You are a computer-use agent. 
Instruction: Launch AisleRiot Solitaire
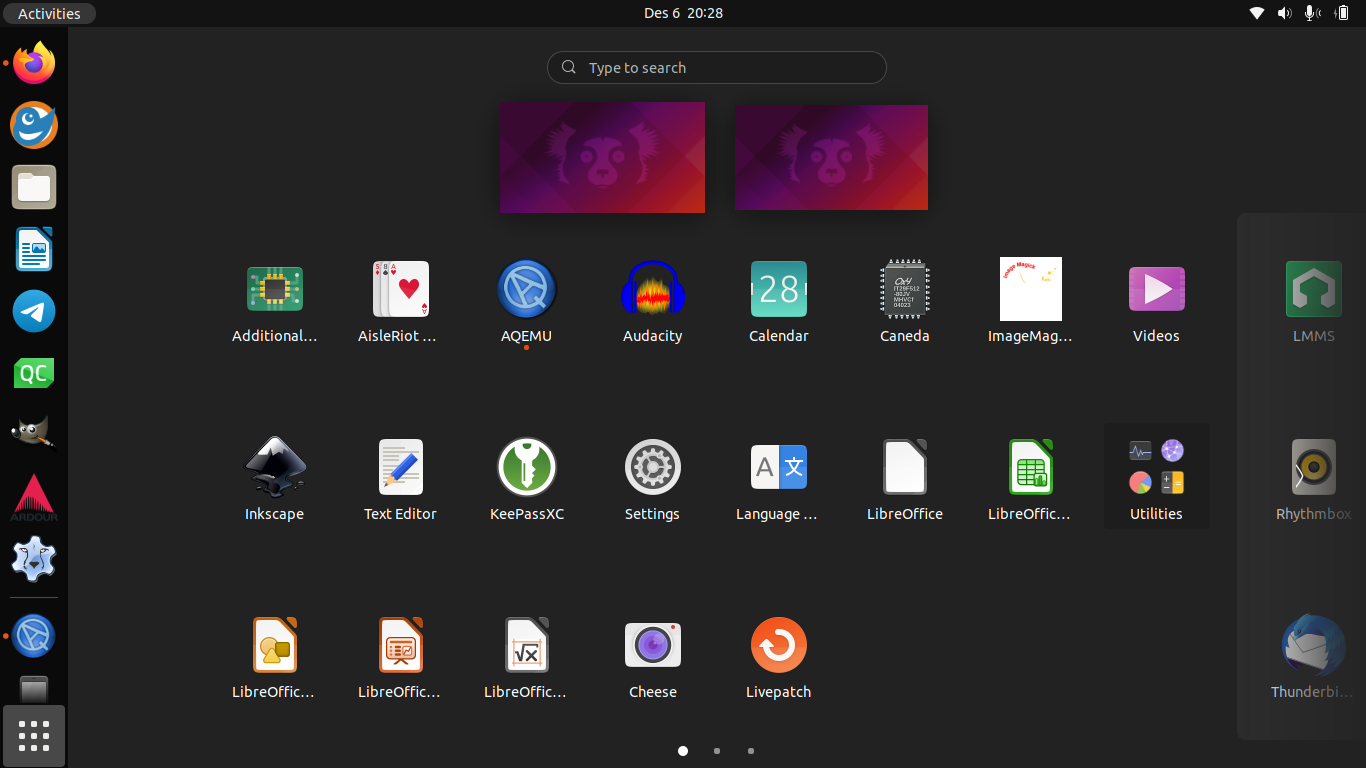(401, 303)
